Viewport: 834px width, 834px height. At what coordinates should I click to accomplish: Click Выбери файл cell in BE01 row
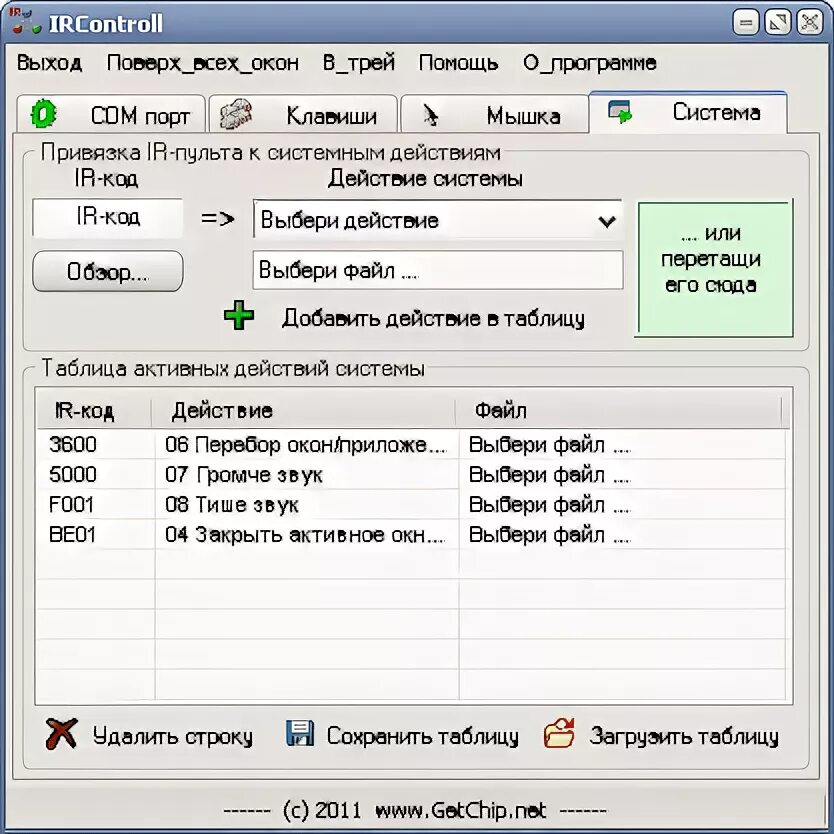point(622,534)
